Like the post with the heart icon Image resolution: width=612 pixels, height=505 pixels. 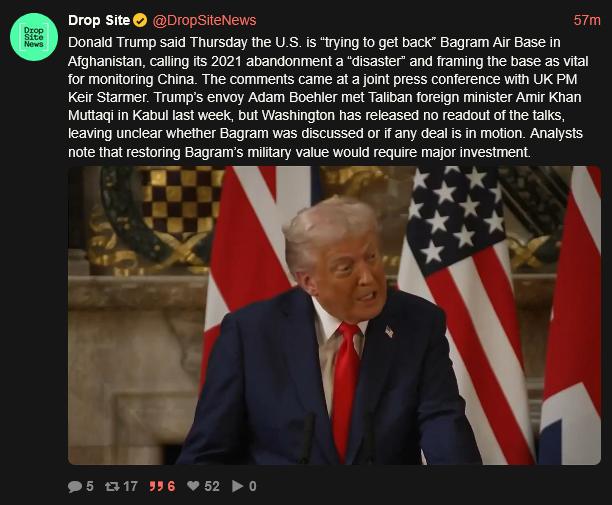[x=193, y=486]
